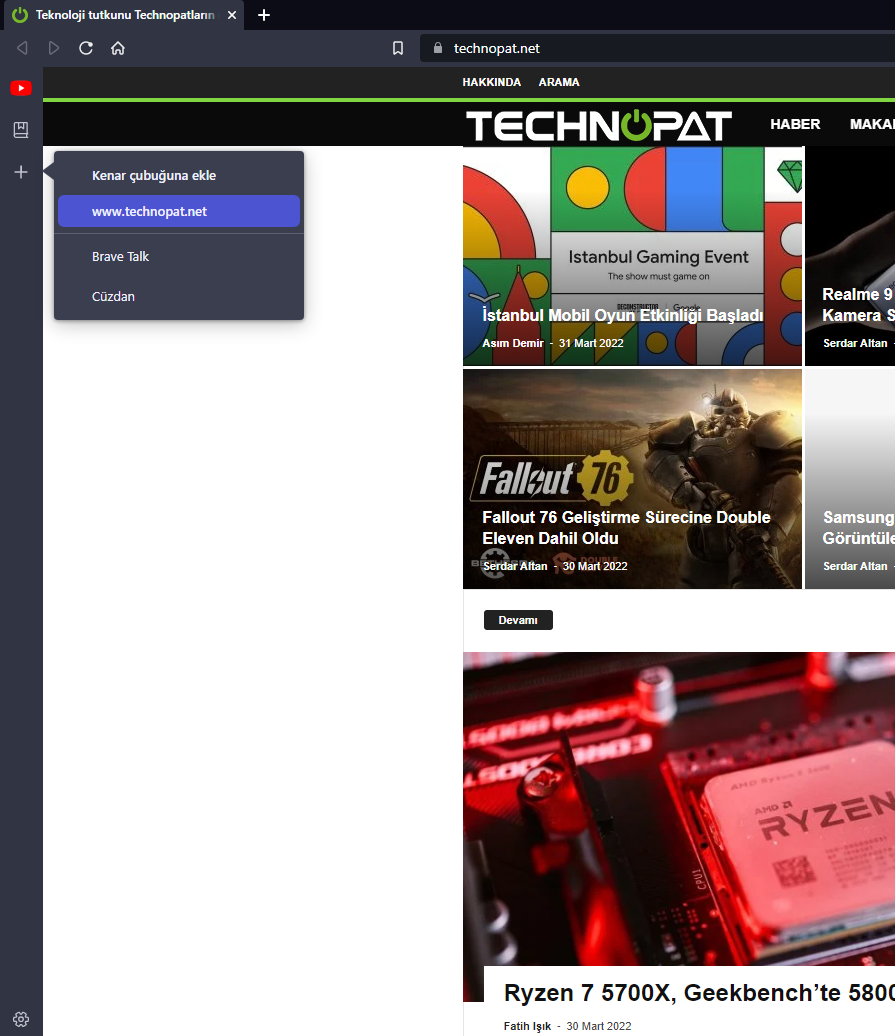Viewport: 895px width, 1036px height.
Task: Add www.technopat.net to the sidebar
Action: click(x=179, y=211)
